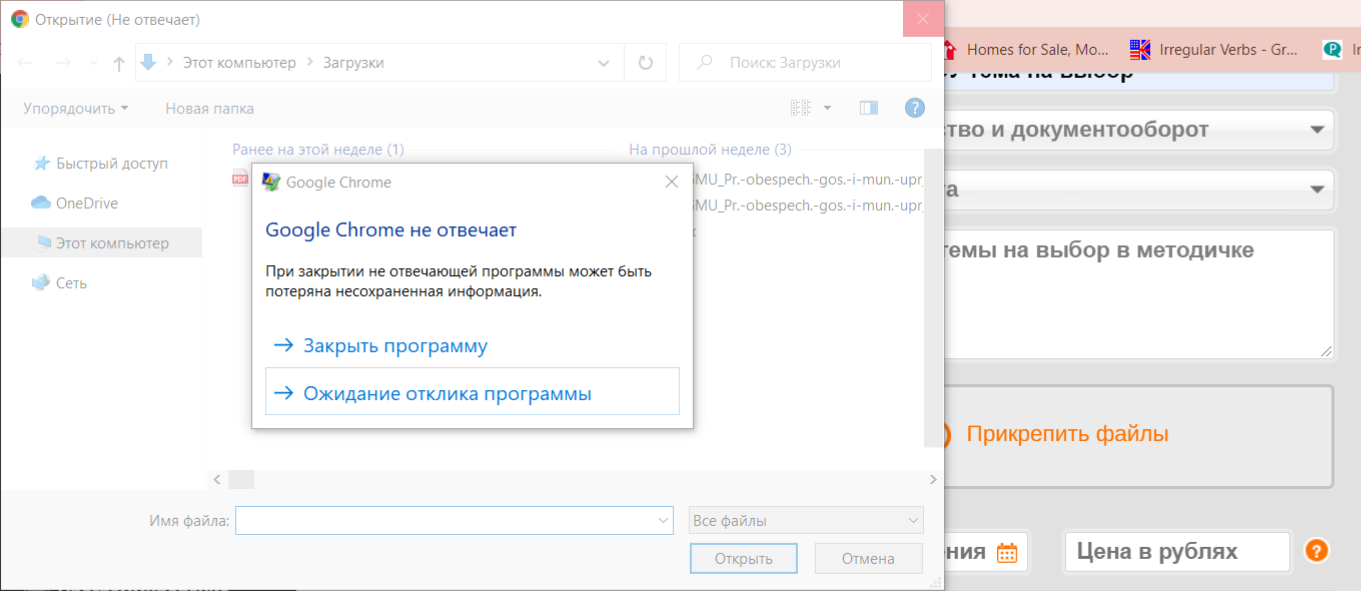Click the 'темы на выбор в методичке' text area
Screen dimensions: 1361x591
[1137, 294]
